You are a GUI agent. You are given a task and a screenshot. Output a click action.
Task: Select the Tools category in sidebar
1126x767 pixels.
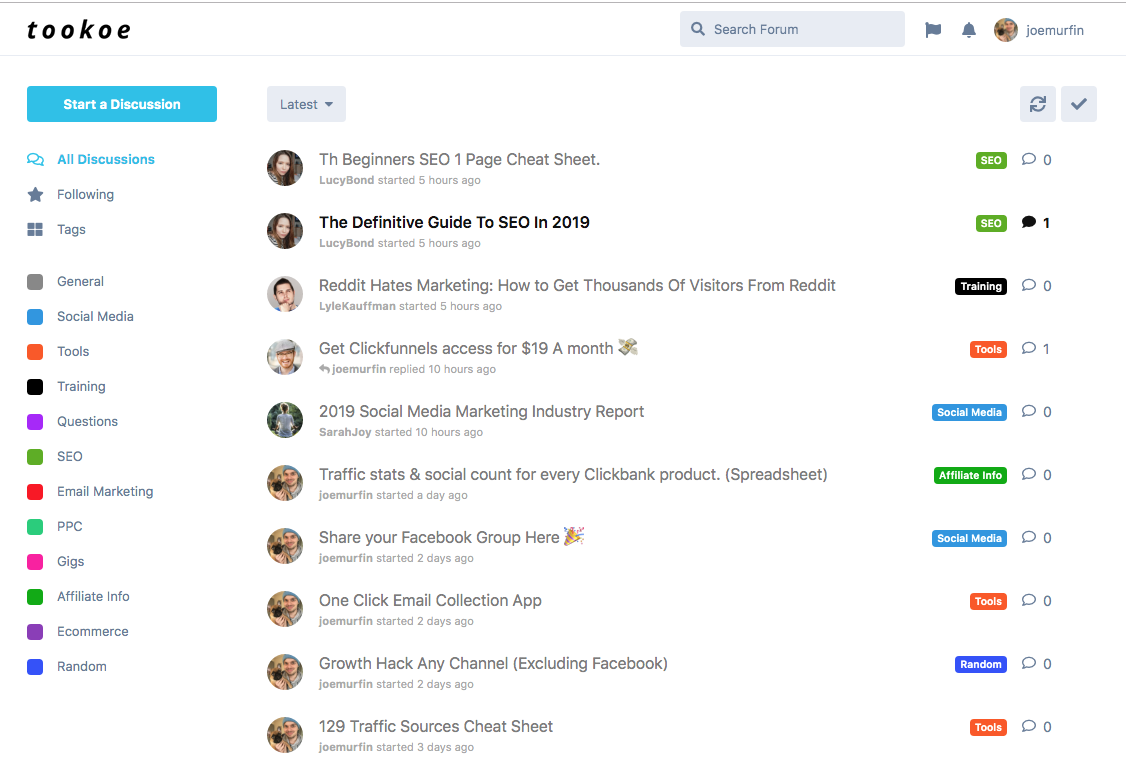tap(72, 351)
